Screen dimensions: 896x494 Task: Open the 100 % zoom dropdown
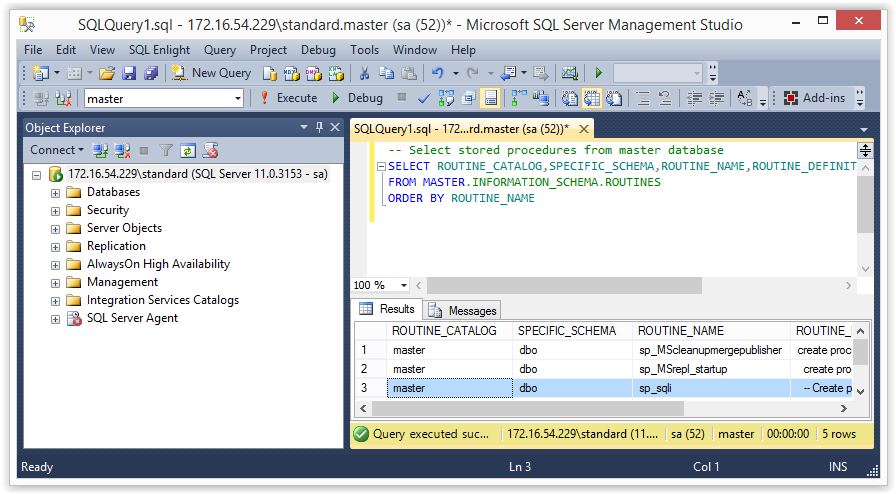tap(404, 285)
